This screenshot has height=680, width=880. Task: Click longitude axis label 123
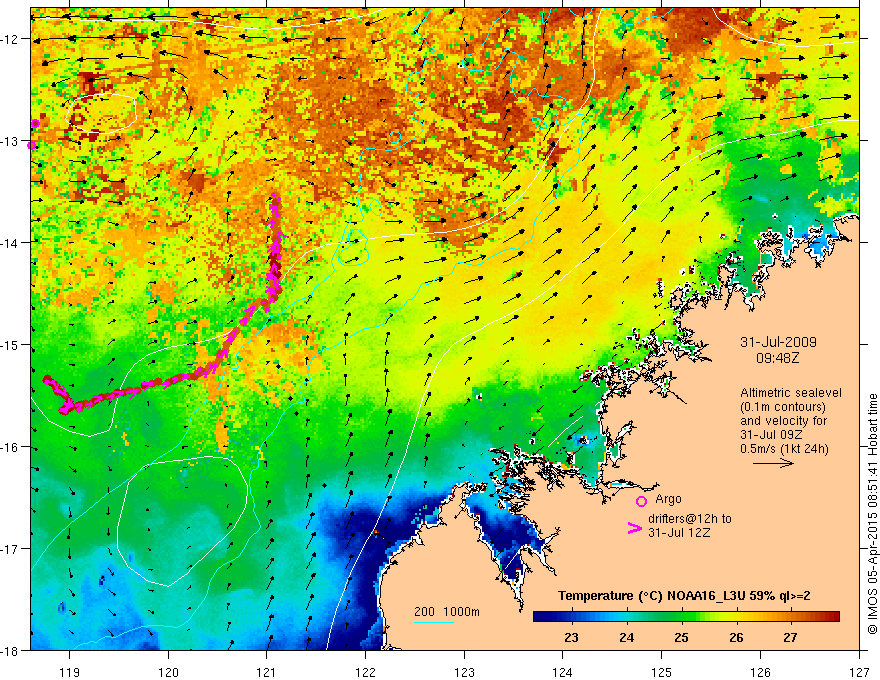coord(464,672)
